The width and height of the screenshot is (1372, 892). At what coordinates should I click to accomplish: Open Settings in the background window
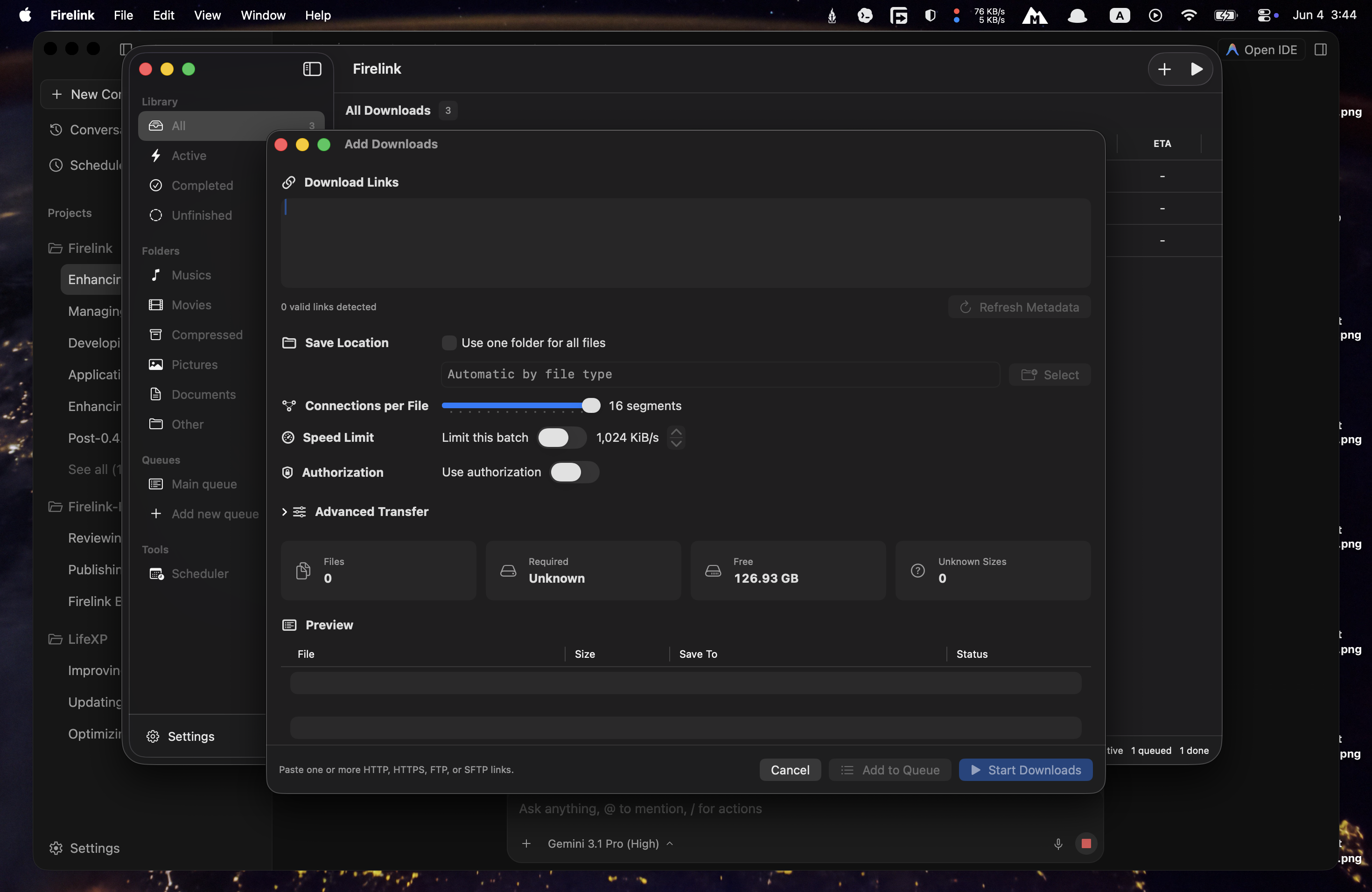[x=84, y=848]
